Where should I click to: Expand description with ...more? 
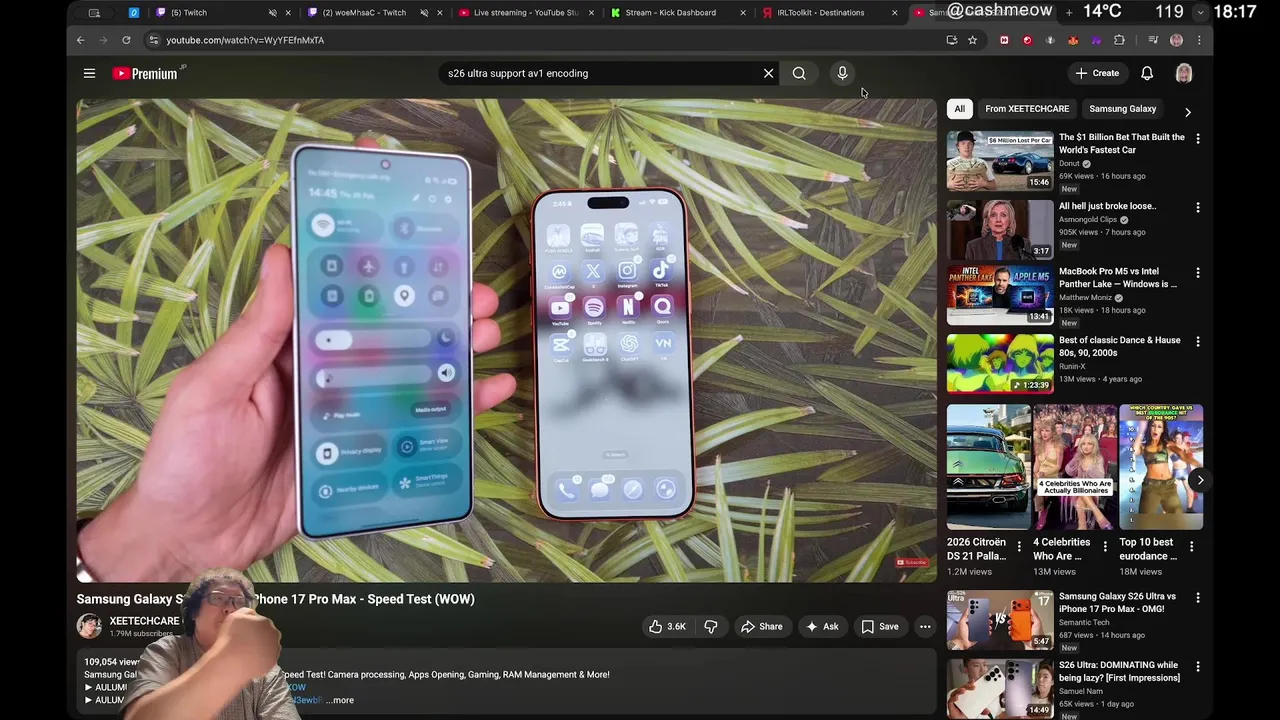click(x=340, y=700)
